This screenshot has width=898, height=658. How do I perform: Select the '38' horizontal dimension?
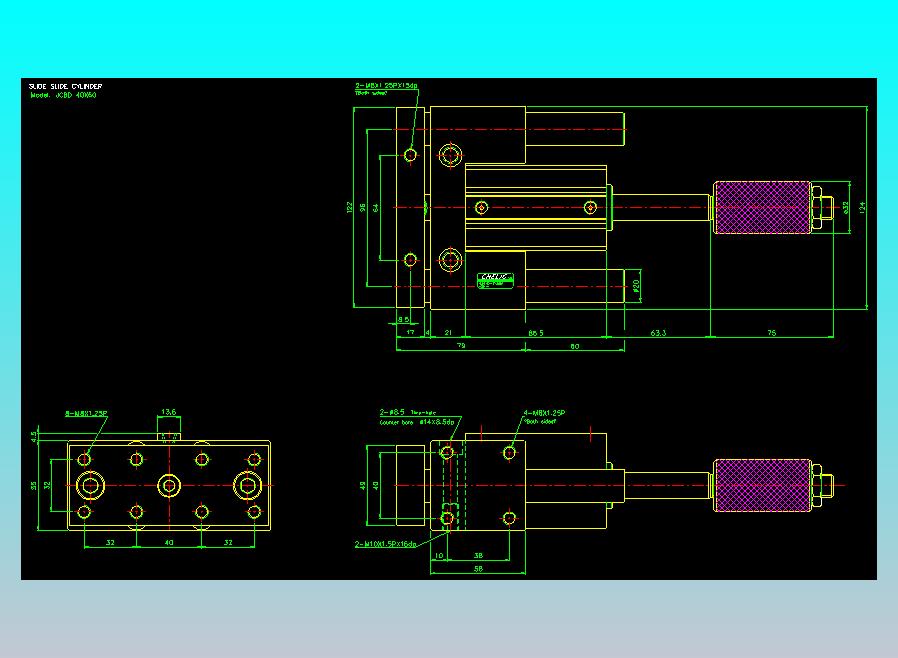pos(478,555)
